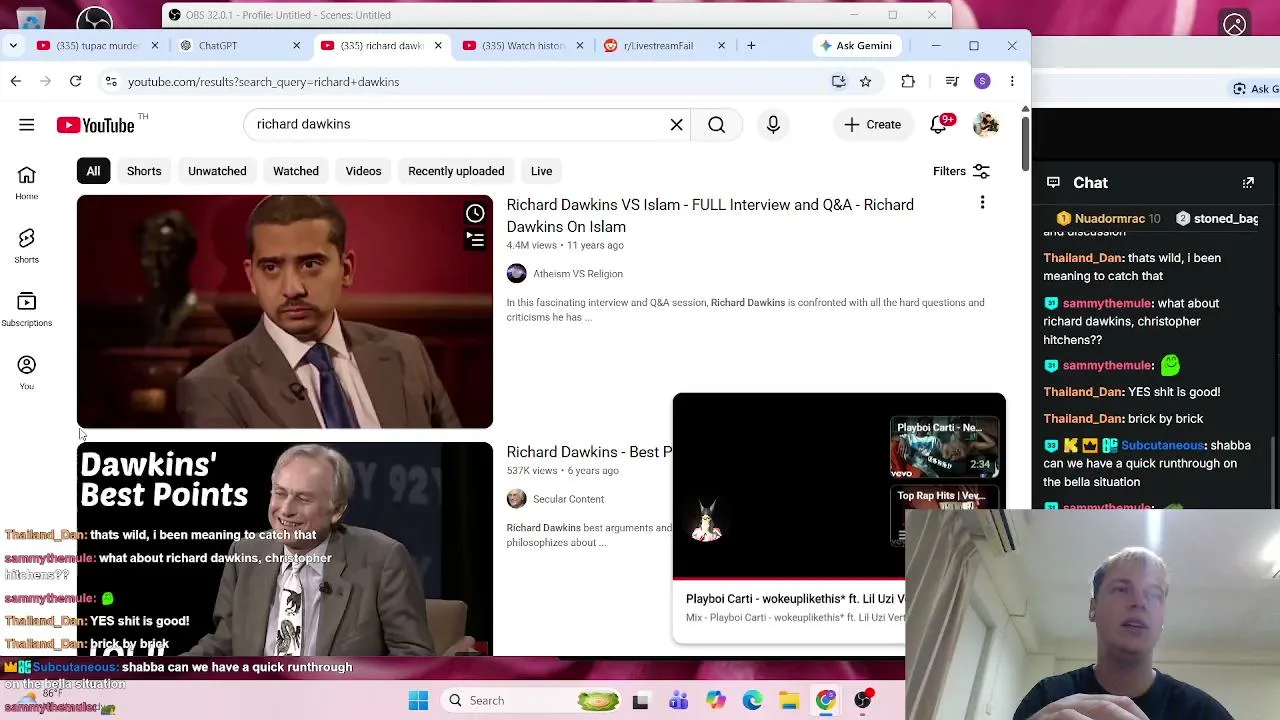Open the Chrome profile avatar
Image resolution: width=1280 pixels, height=720 pixels.
tap(982, 81)
